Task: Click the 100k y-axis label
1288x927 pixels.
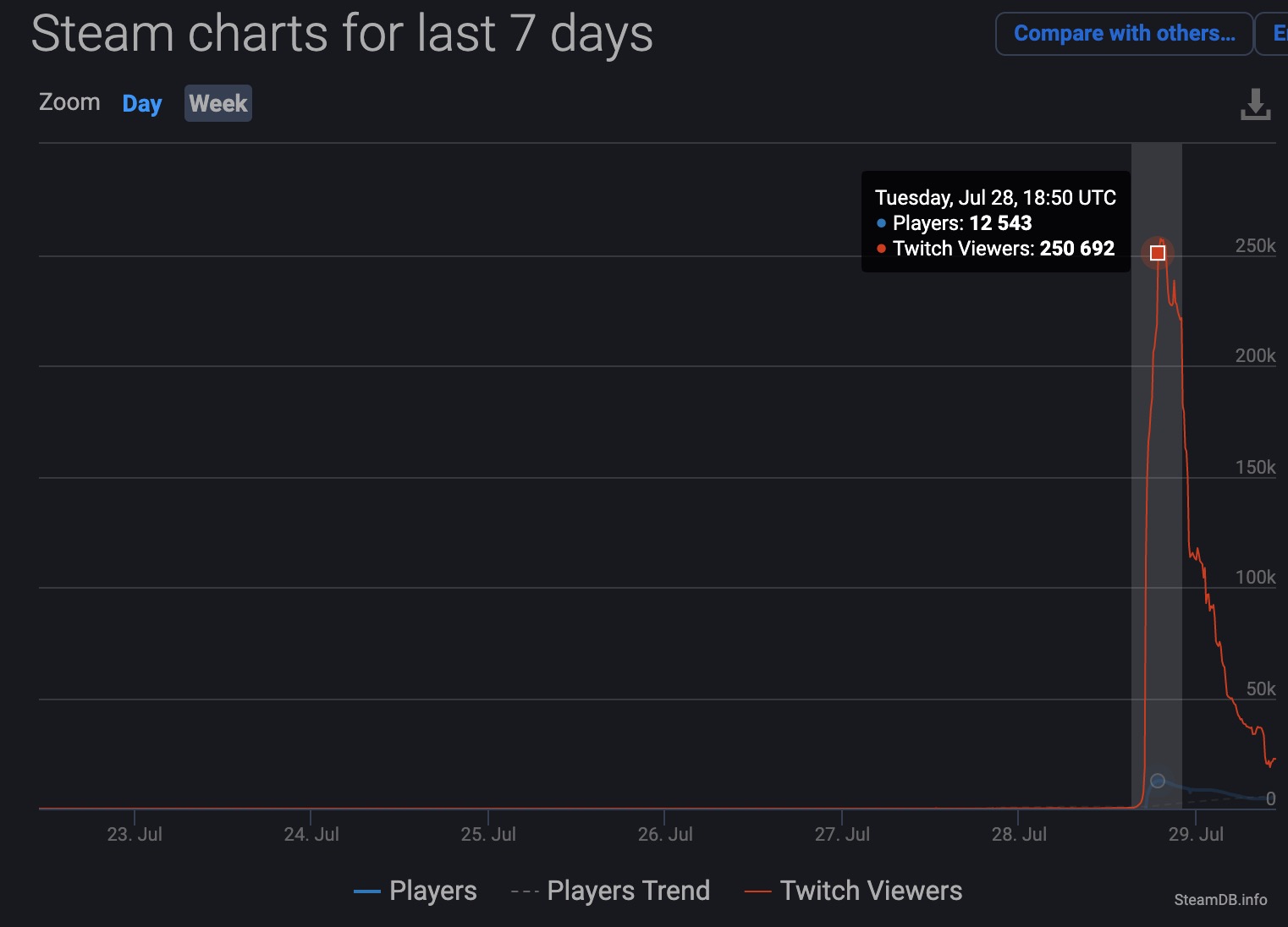Action: (x=1255, y=577)
